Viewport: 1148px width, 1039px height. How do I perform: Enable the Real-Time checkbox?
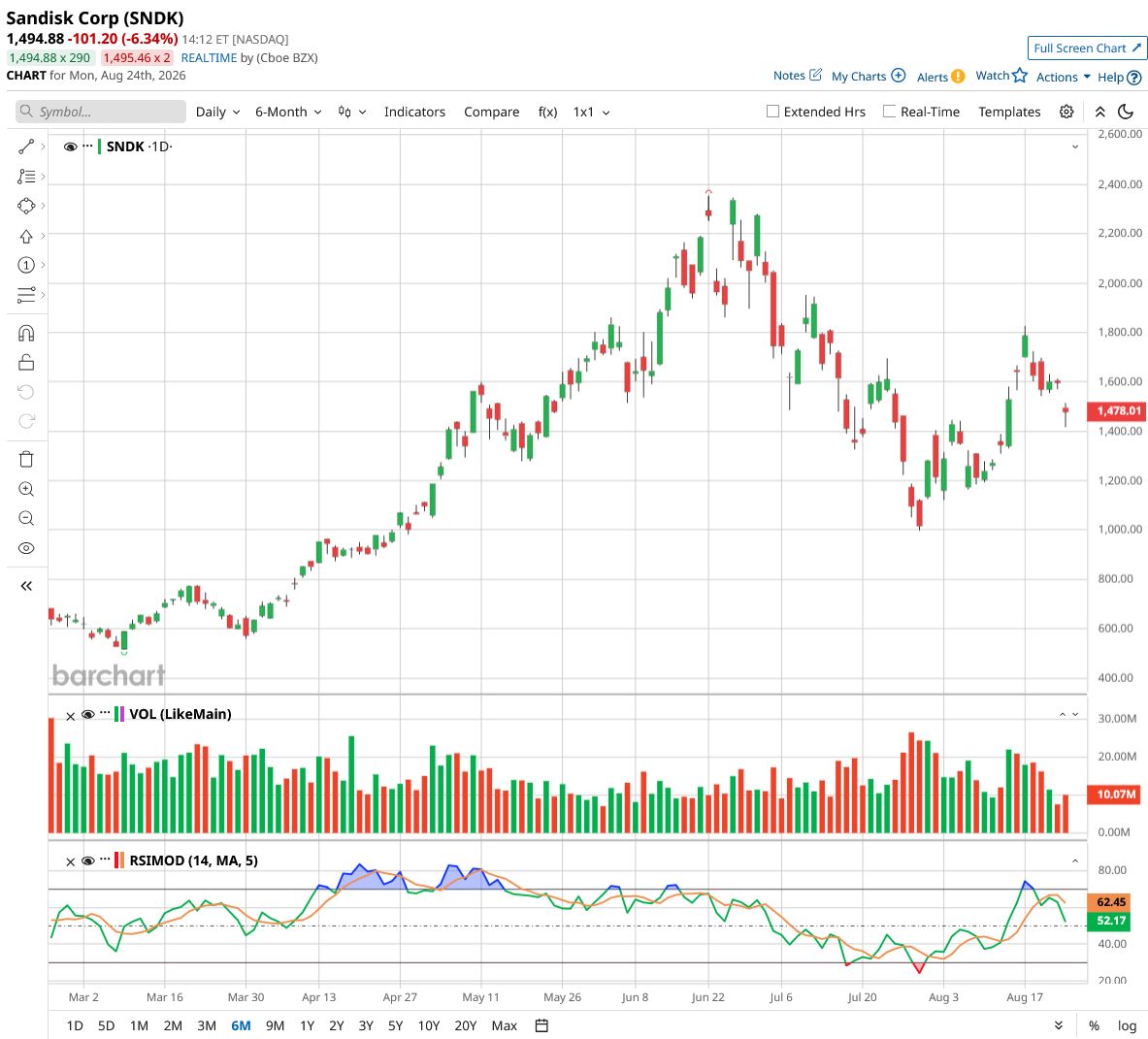[x=889, y=112]
